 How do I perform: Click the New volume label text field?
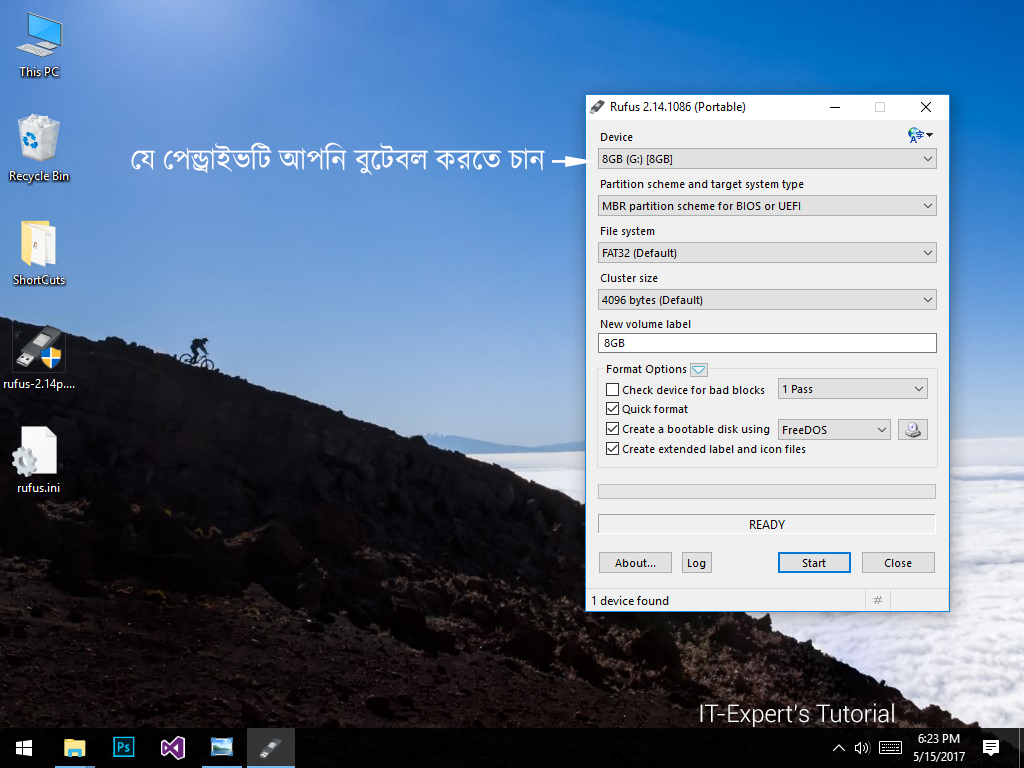767,343
